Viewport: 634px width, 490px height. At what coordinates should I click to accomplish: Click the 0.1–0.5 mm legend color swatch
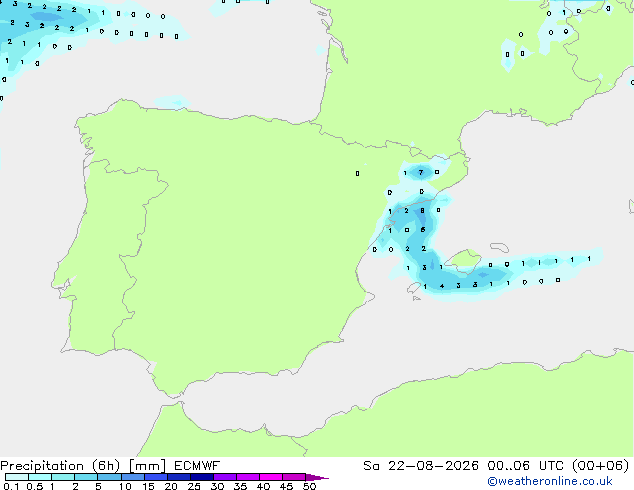(17, 477)
